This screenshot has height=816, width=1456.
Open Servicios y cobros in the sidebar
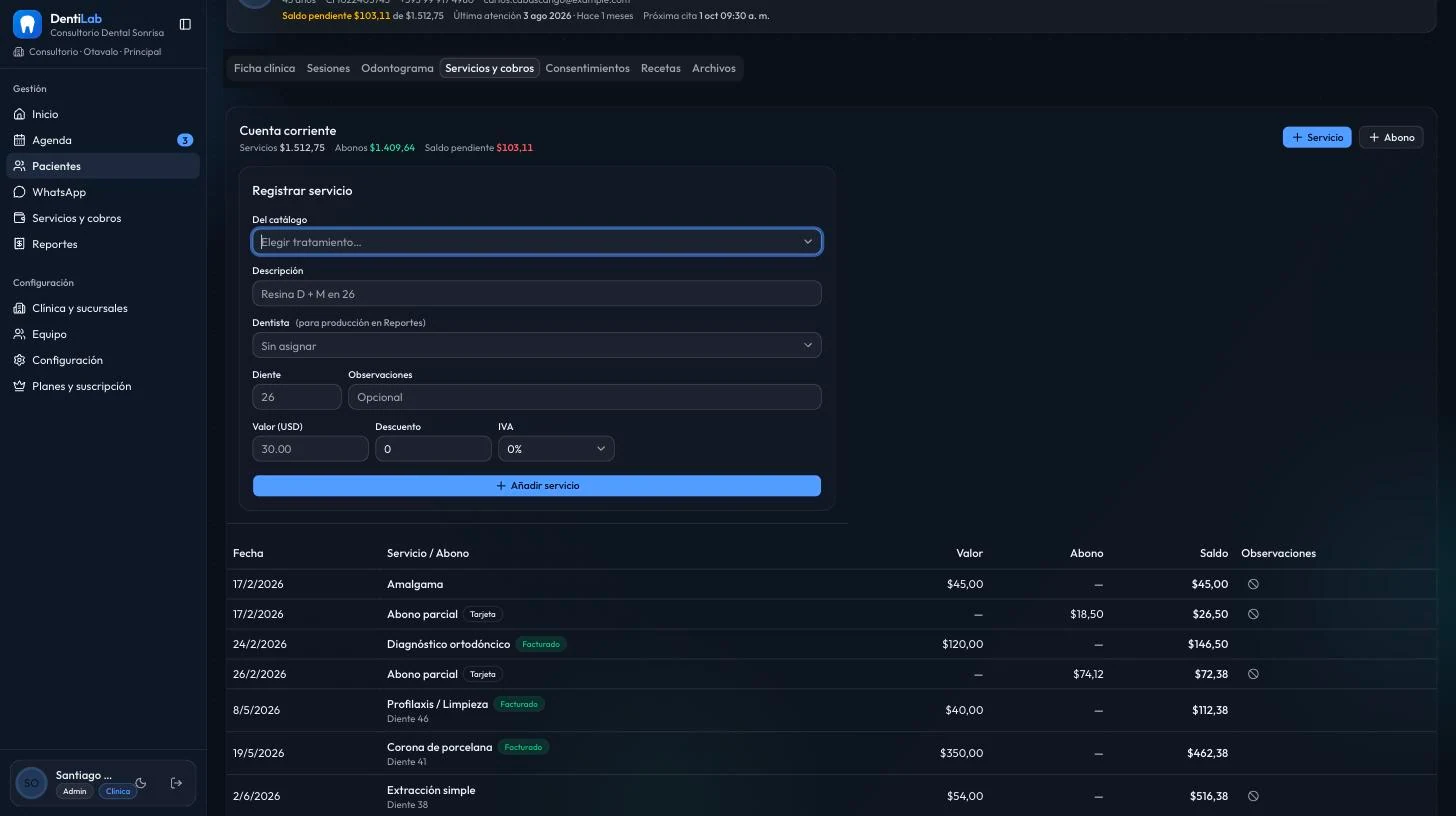tap(103, 218)
